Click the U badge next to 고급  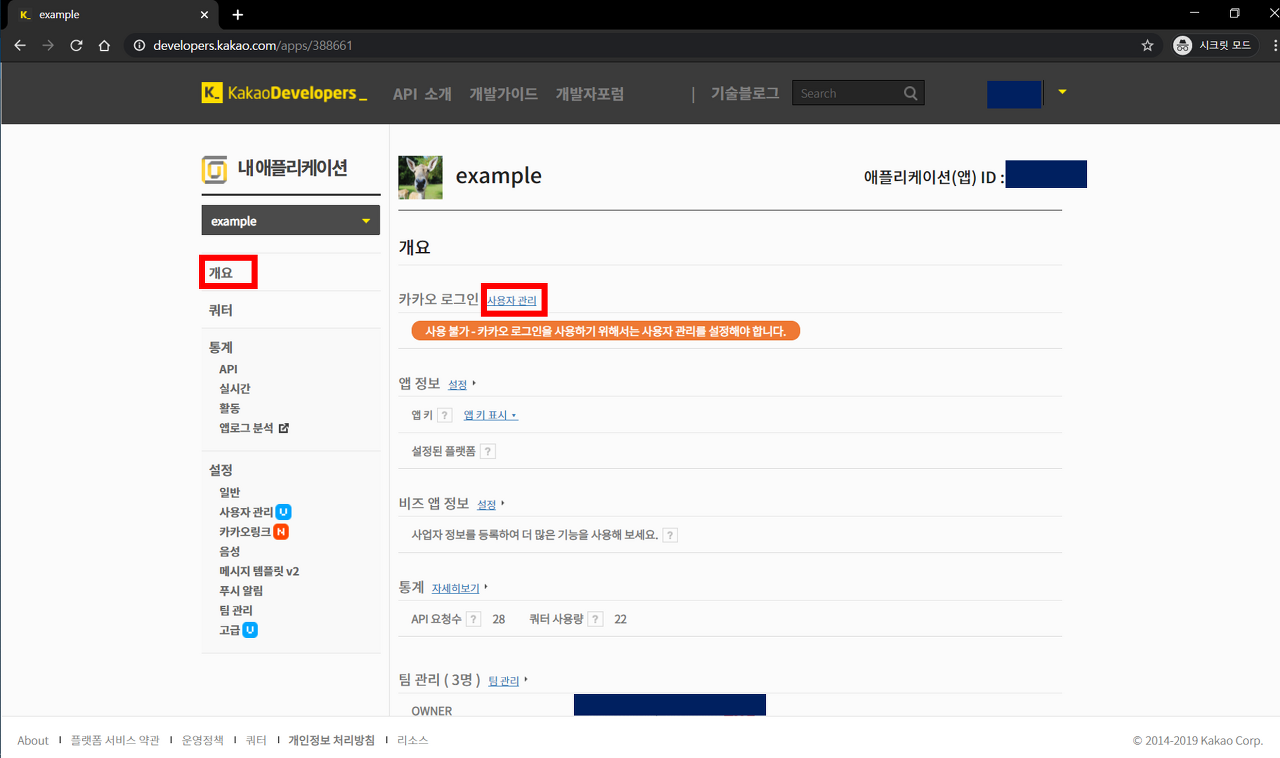coord(250,630)
